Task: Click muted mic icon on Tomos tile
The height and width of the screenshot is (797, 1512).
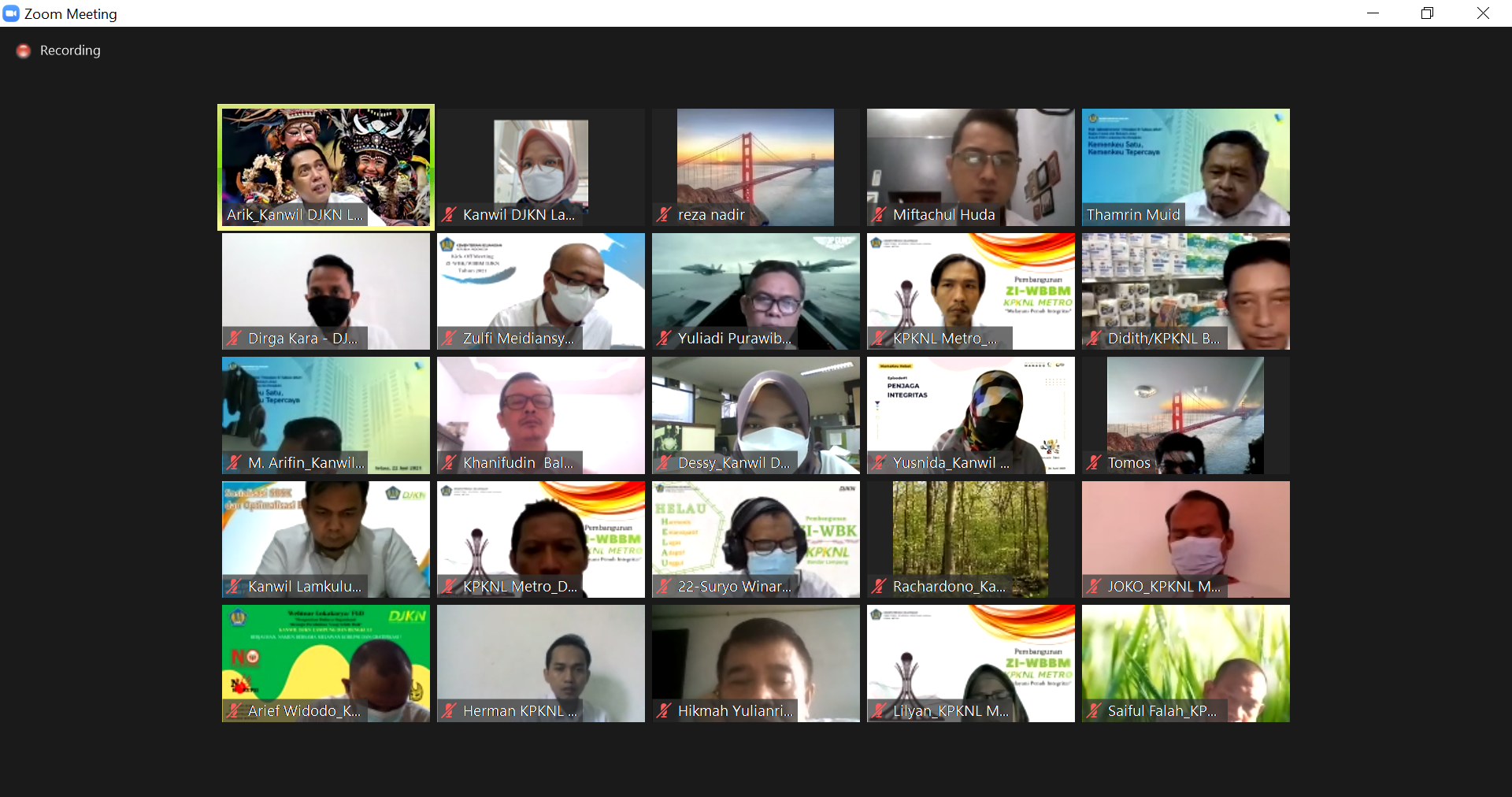Action: click(1094, 462)
